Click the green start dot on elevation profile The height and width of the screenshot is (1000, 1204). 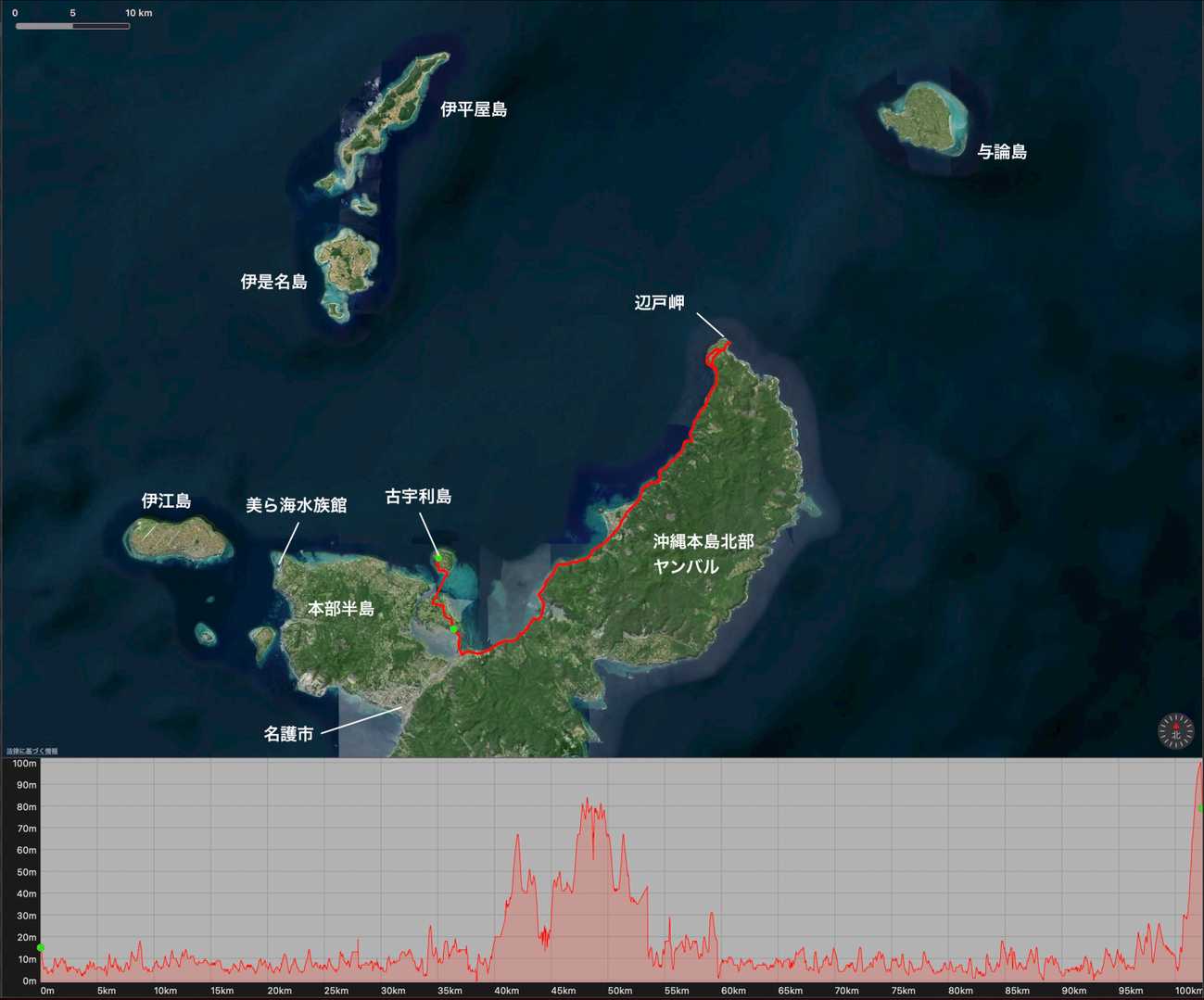pos(40,947)
